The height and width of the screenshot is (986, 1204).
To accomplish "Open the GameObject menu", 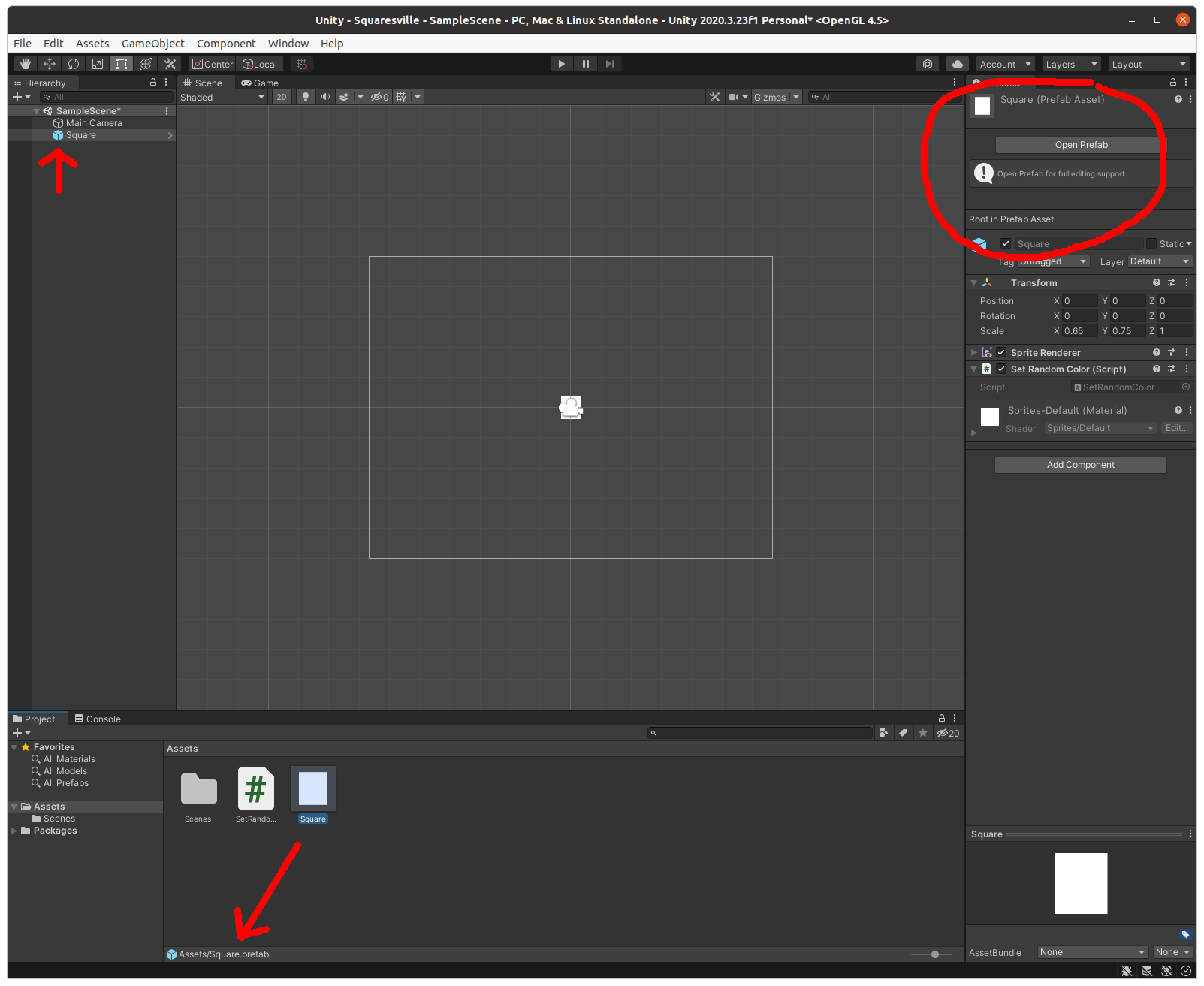I will pos(153,43).
